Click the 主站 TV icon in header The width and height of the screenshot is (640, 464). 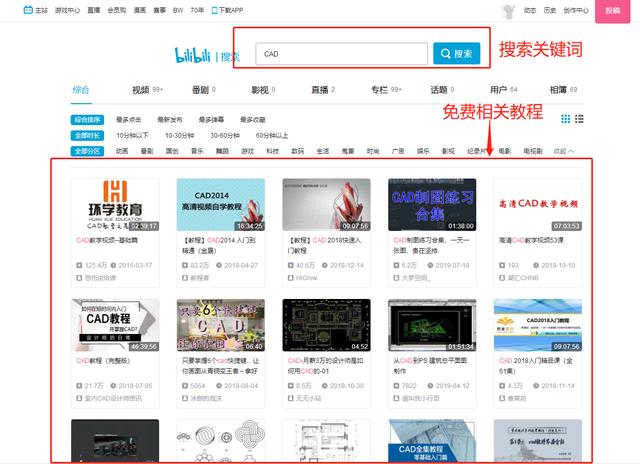(x=28, y=10)
